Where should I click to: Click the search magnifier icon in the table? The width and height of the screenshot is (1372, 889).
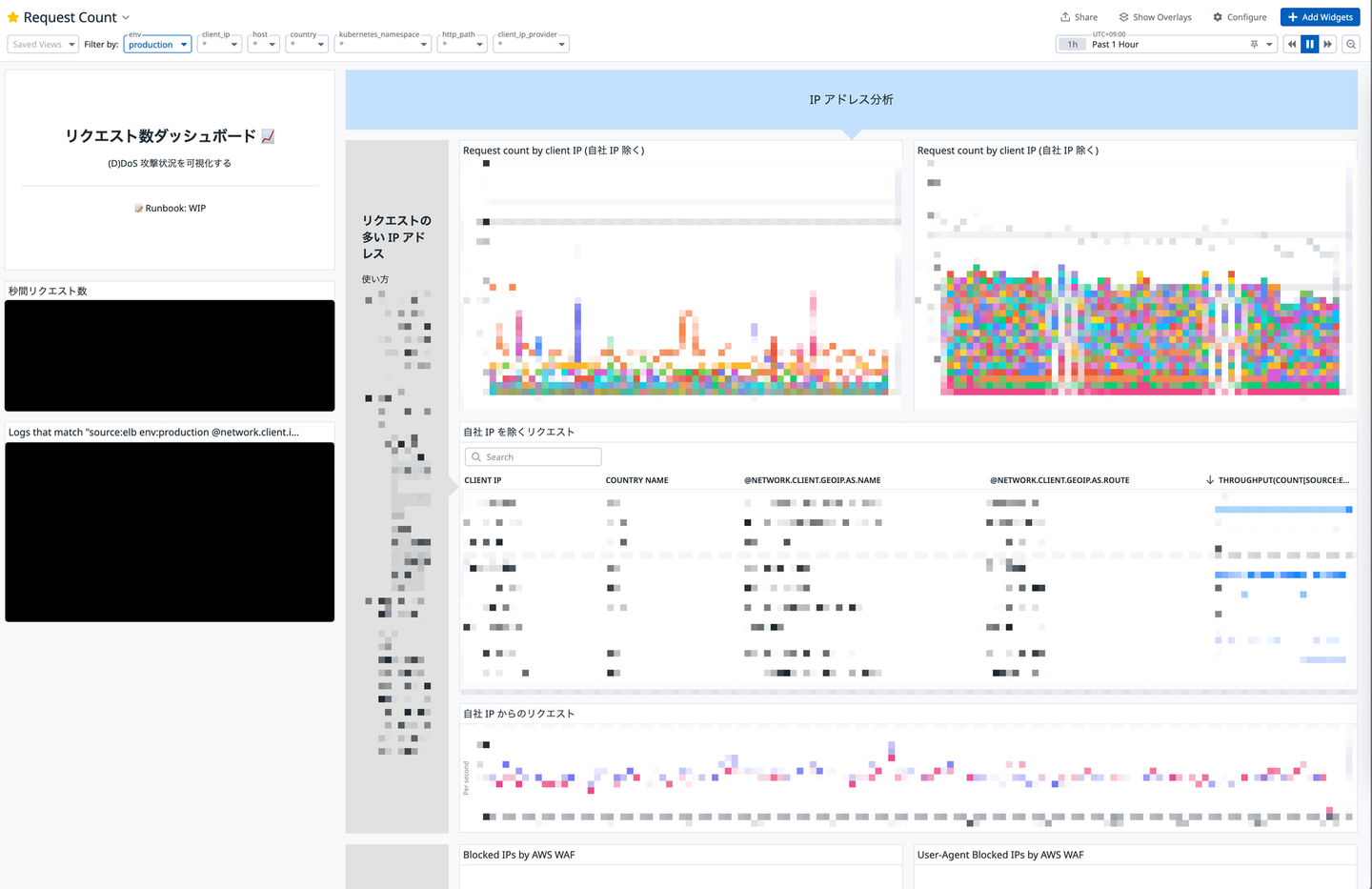476,457
